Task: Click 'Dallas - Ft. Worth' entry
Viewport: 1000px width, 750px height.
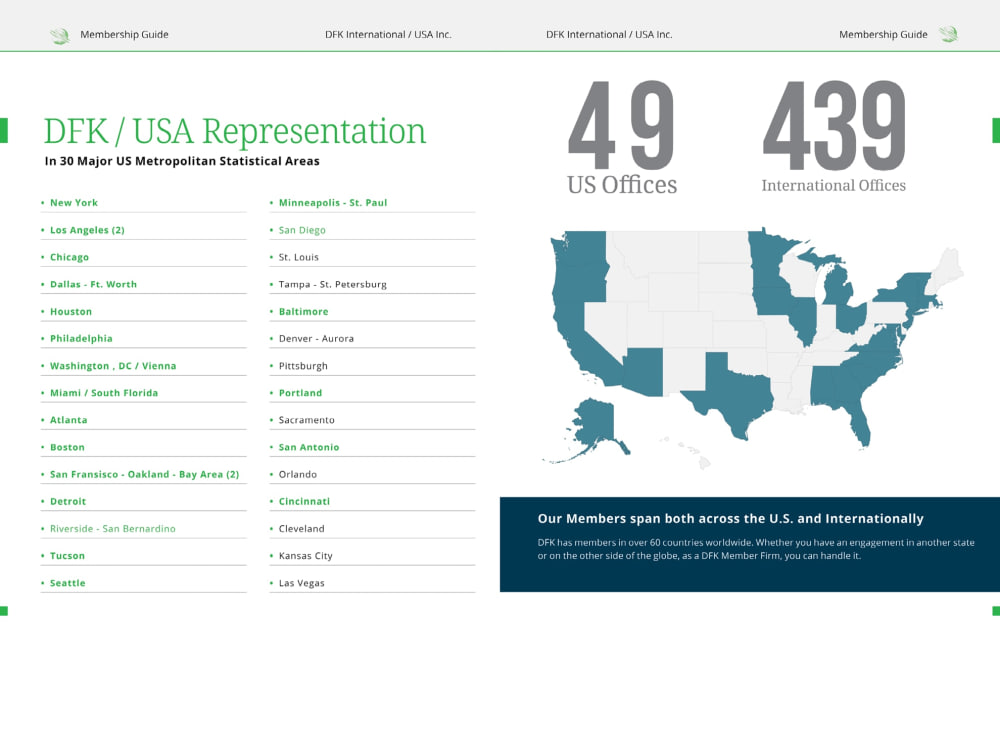Action: point(93,284)
